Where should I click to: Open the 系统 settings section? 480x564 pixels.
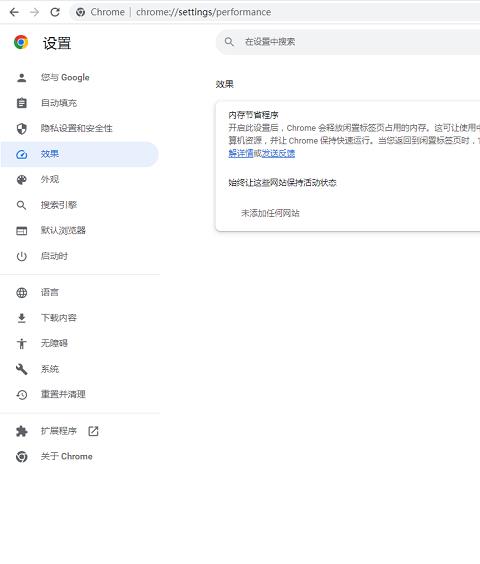click(x=80, y=369)
